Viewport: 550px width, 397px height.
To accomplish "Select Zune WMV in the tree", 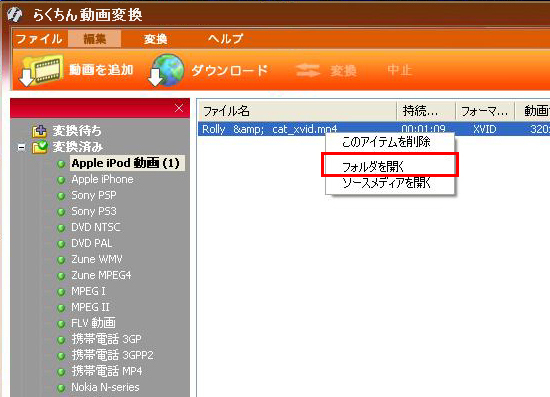I will pyautogui.click(x=97, y=259).
